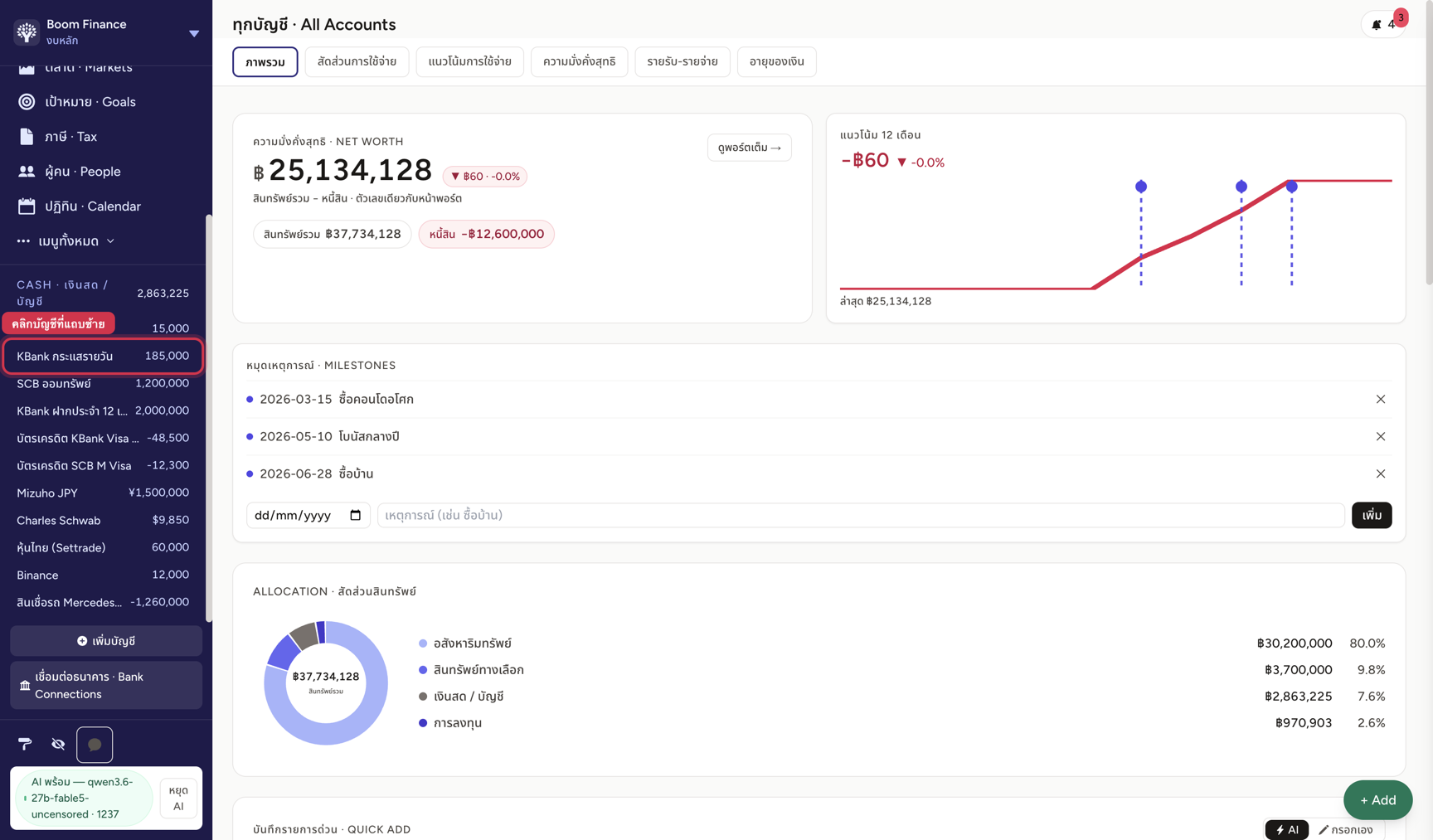This screenshot has height=840, width=1433.
Task: Expand เมนูทั้งหมด menu chevron
Action: tap(110, 241)
